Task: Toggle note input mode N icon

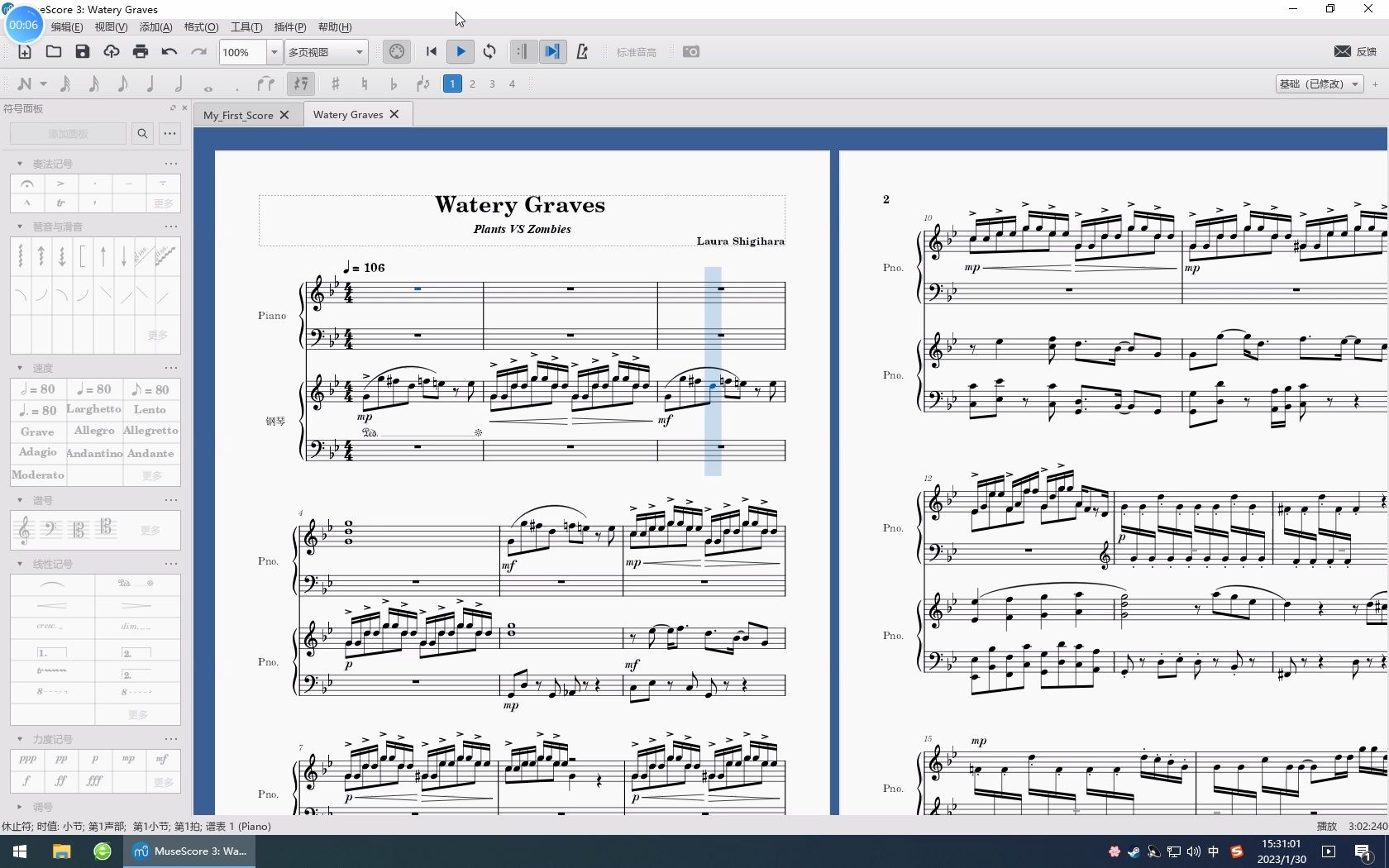Action: click(x=25, y=83)
